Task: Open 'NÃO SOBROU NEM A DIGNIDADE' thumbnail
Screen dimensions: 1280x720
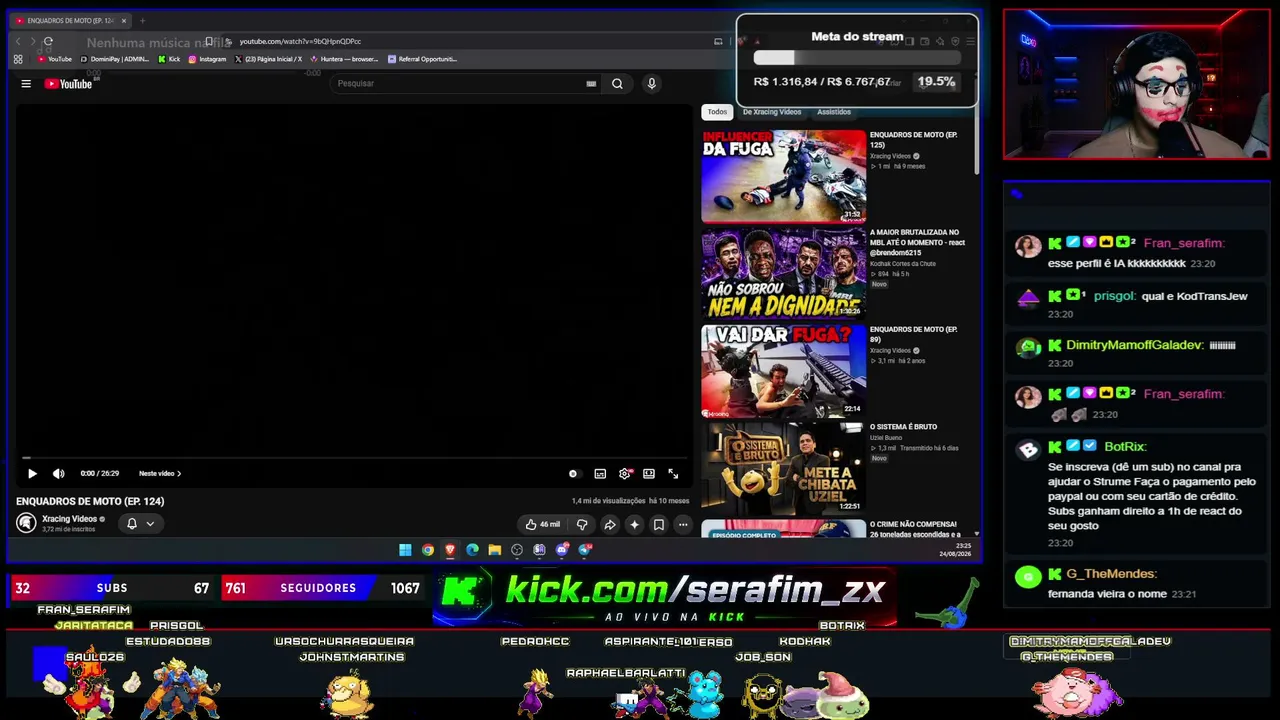Action: coord(784,273)
